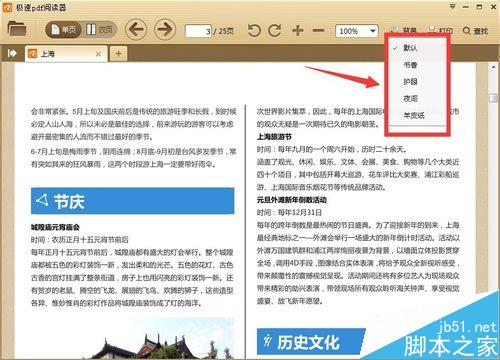Switch to single page (单页) view
The height and width of the screenshot is (360, 500).
click(64, 30)
